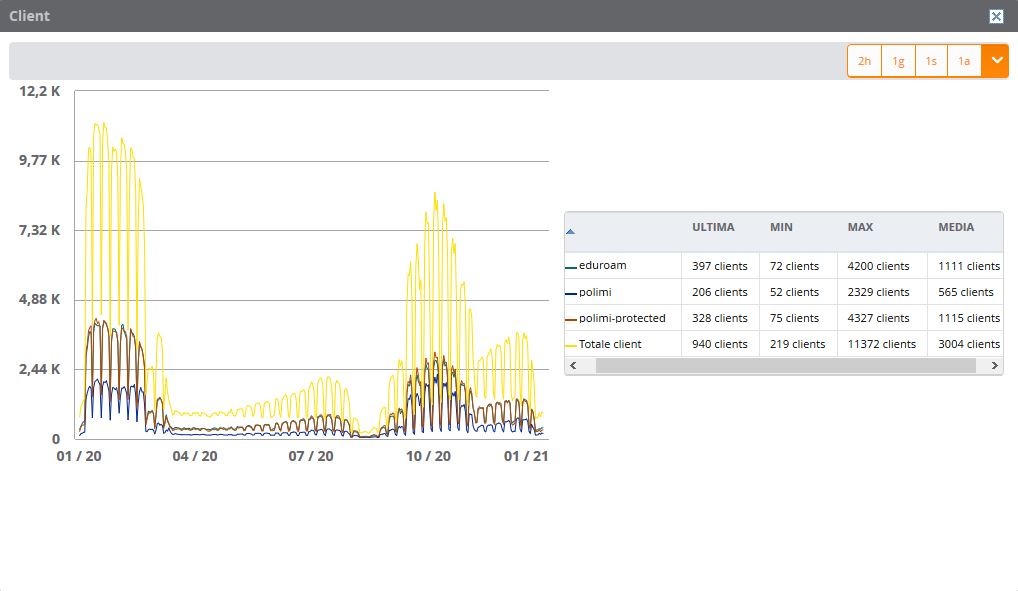1018x591 pixels.
Task: Sort by MIN column
Action: [781, 227]
